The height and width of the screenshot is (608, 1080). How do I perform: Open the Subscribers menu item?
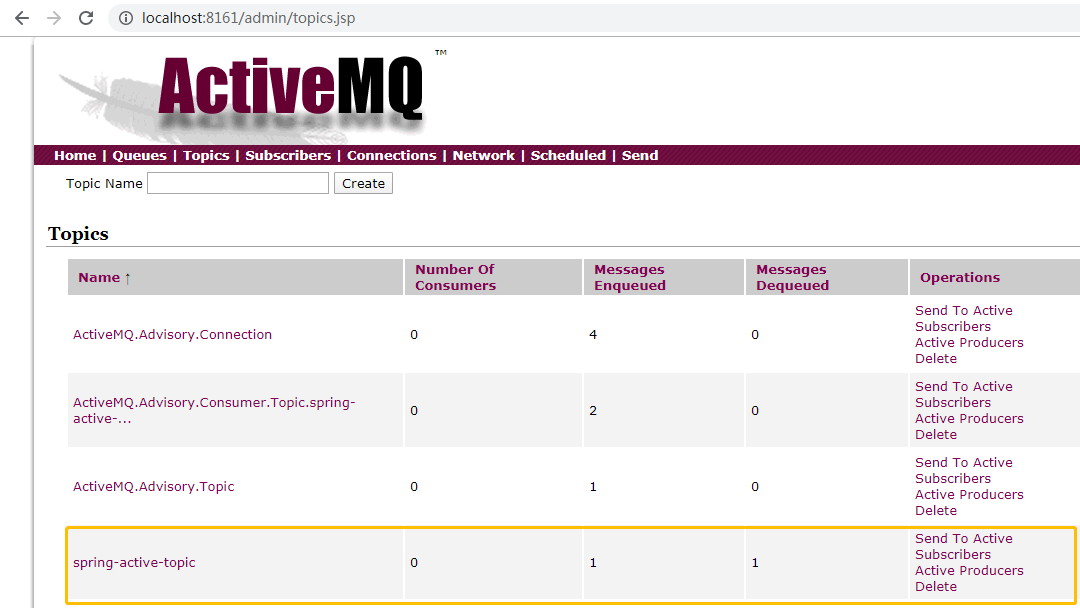288,156
